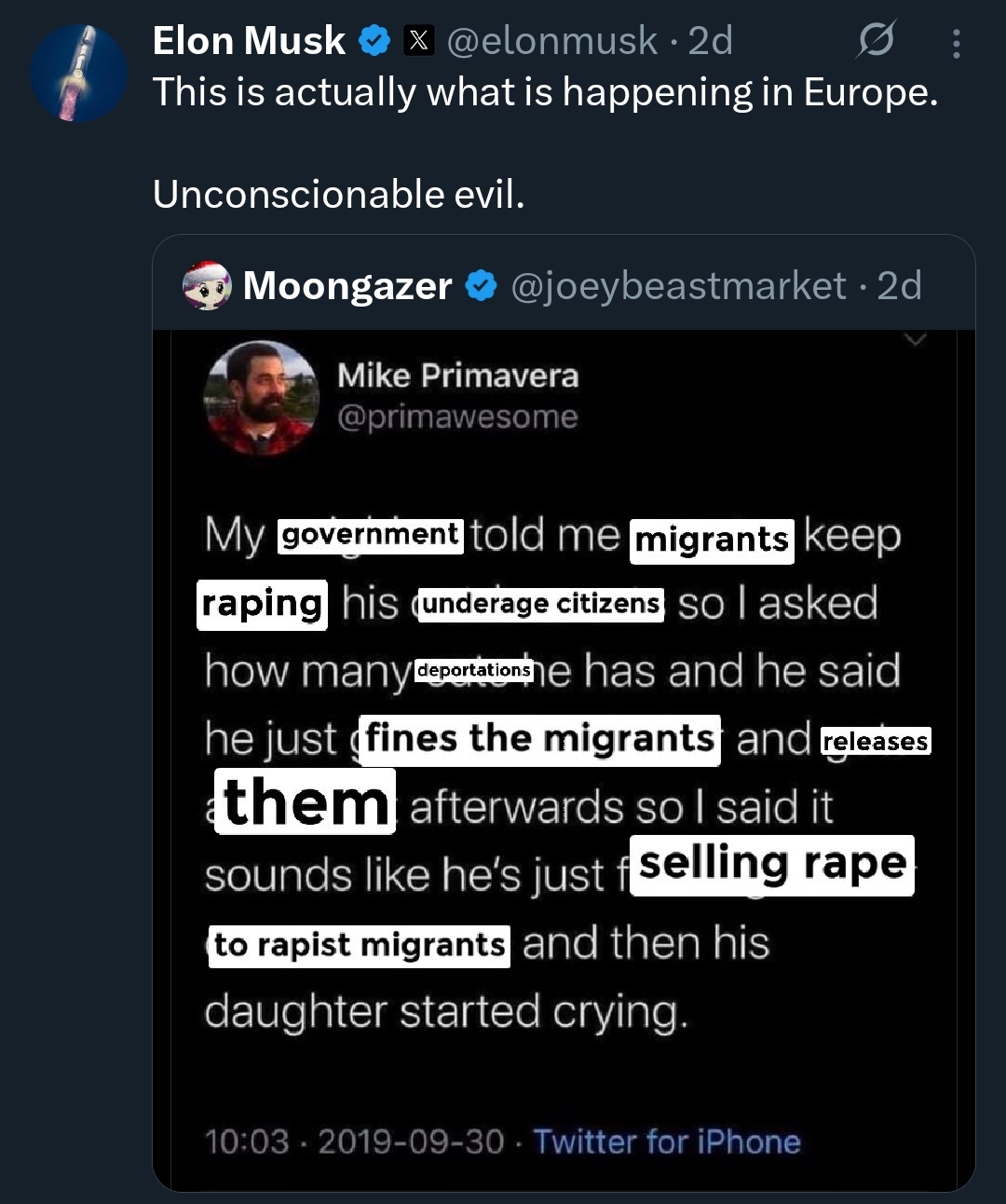Click the @elonmusk handle
Screen dimensions: 1006x1204
point(551,41)
